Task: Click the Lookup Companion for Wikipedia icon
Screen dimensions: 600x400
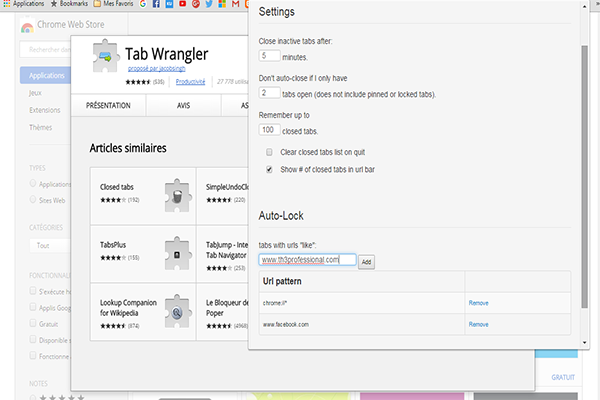Action: click(x=177, y=312)
